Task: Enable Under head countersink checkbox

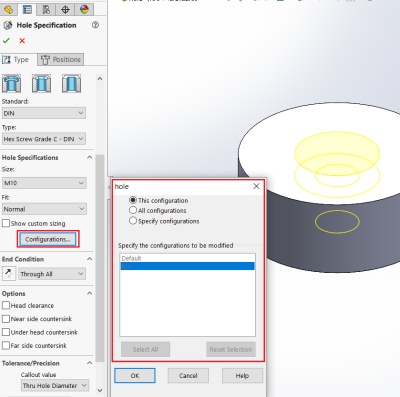Action: click(6, 332)
